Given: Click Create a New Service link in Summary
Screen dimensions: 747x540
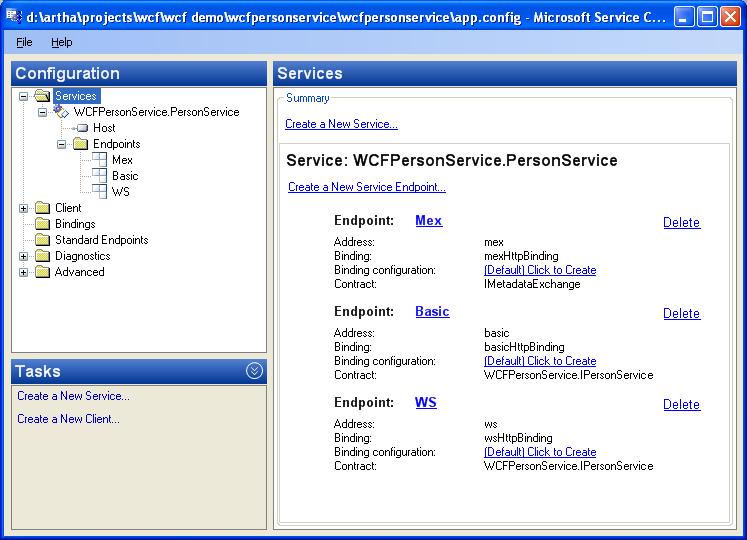Looking at the screenshot, I should pos(341,124).
